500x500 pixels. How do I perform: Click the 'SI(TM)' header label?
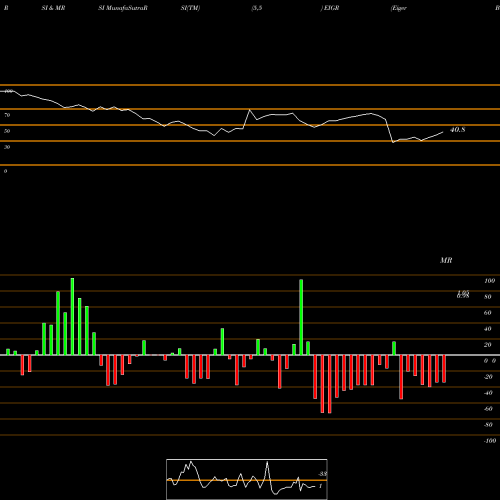tap(190, 8)
